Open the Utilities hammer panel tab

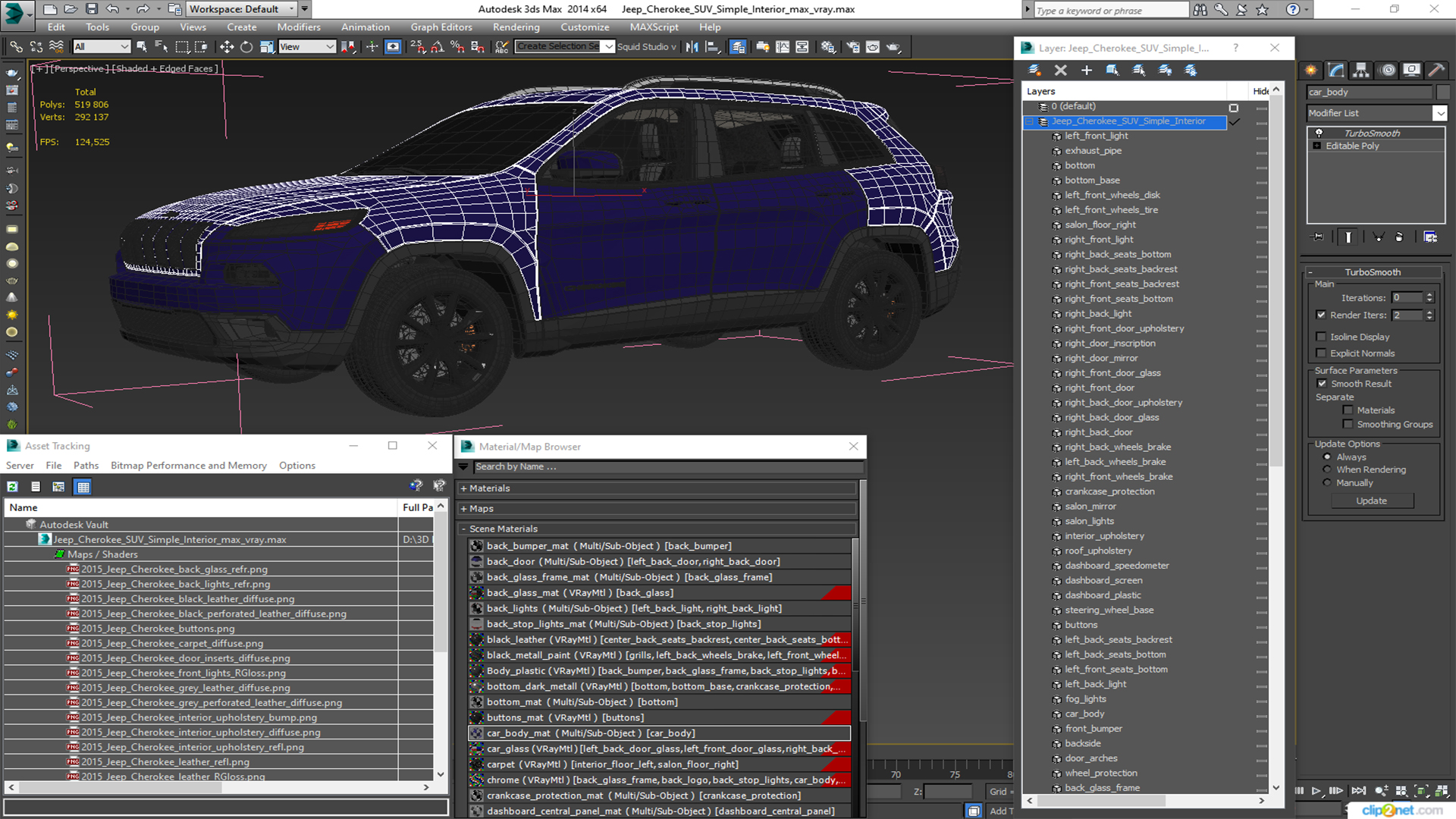(x=1436, y=70)
